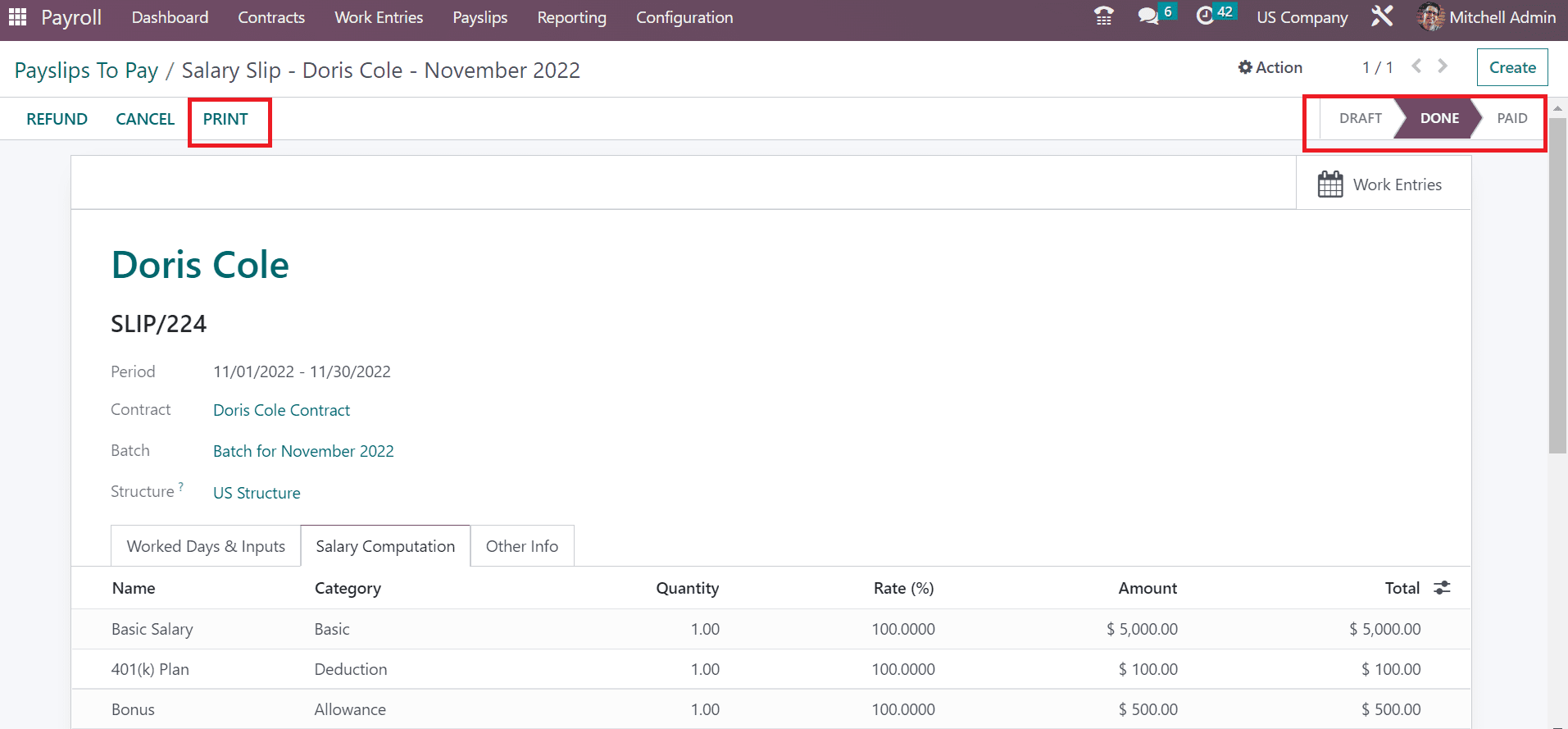Click the Deduction category cell

[x=351, y=669]
